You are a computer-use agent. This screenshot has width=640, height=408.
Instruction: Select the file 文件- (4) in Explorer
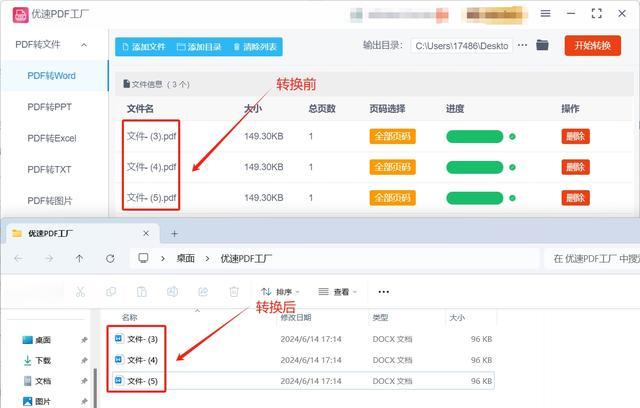pos(142,360)
